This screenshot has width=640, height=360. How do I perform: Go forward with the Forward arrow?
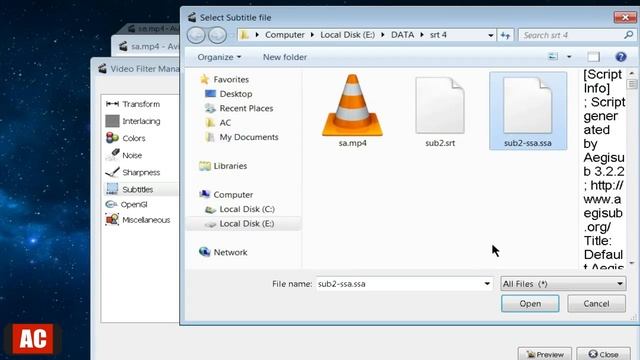point(217,36)
